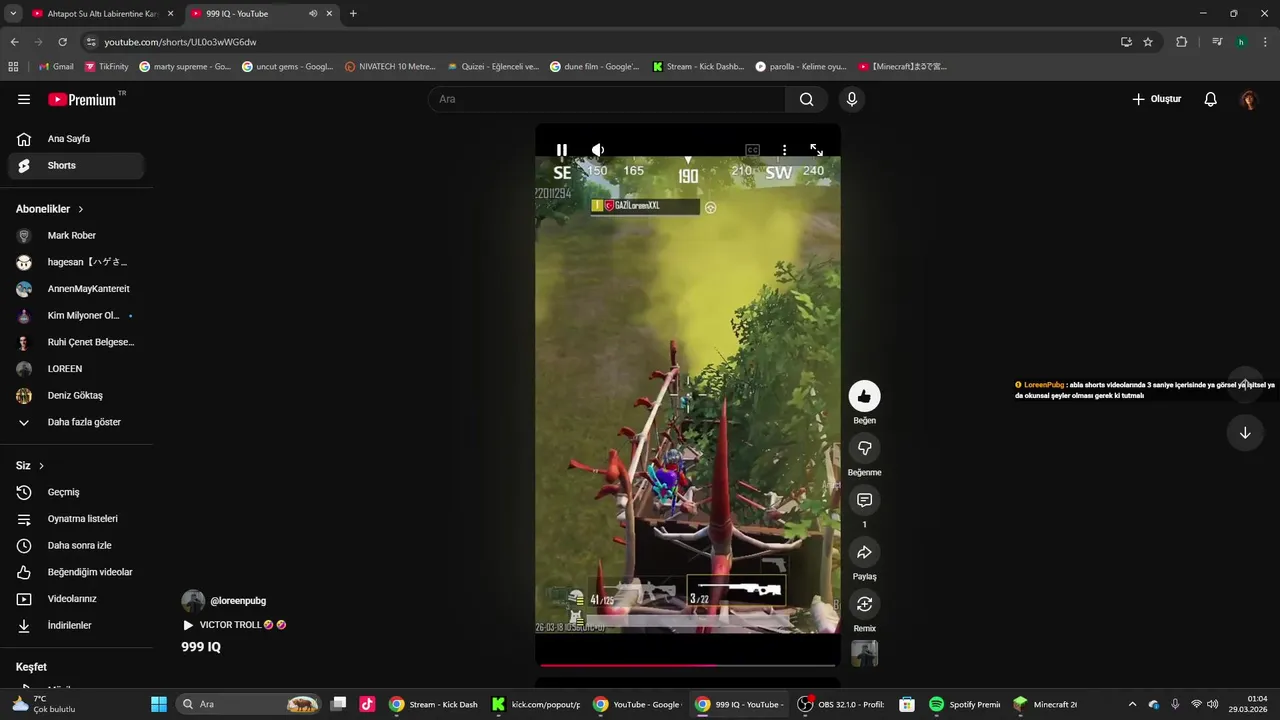
Task: Bookmark this page with star icon
Action: pyautogui.click(x=1148, y=42)
